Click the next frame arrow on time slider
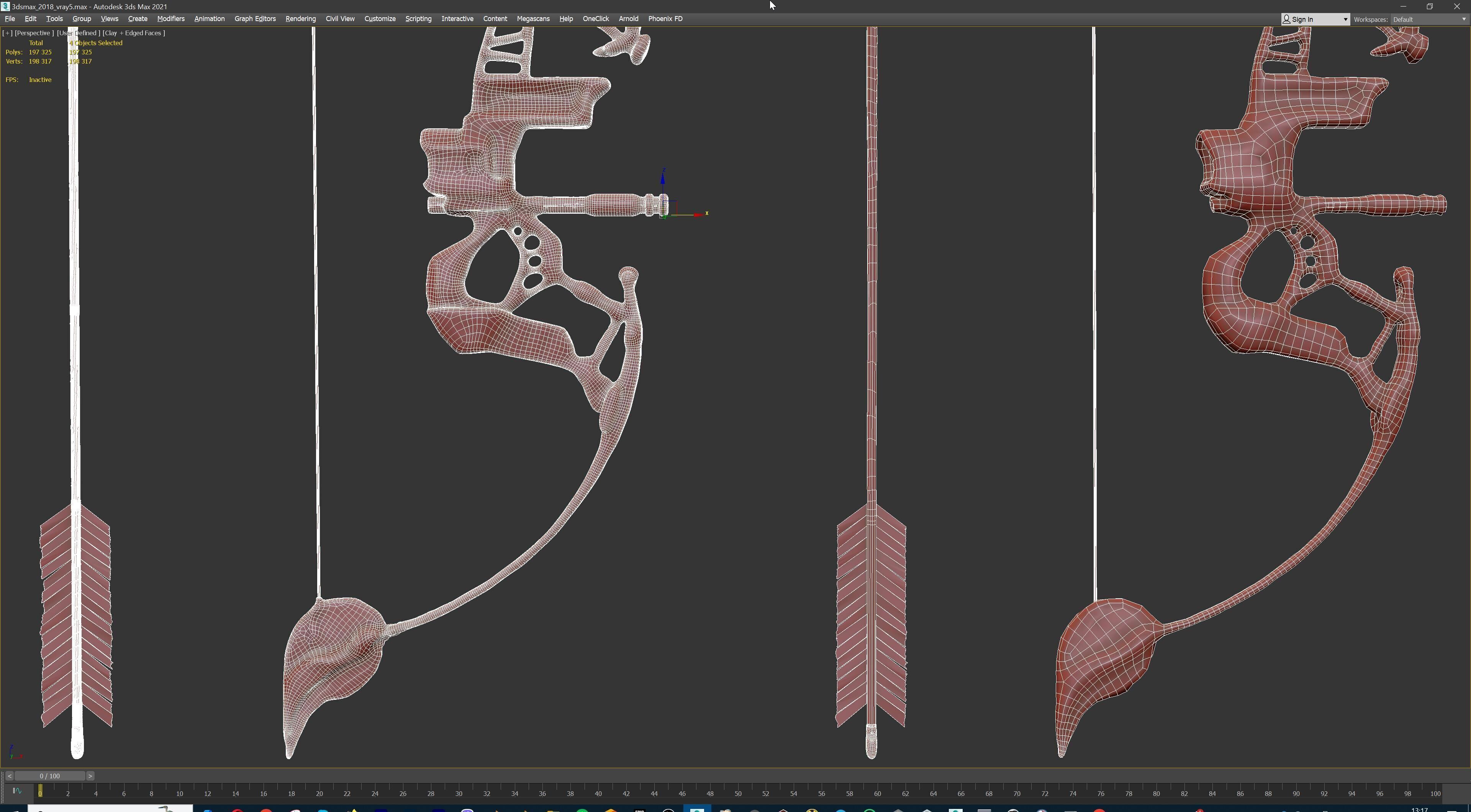Screen dimensions: 1471x812 pyautogui.click(x=90, y=776)
